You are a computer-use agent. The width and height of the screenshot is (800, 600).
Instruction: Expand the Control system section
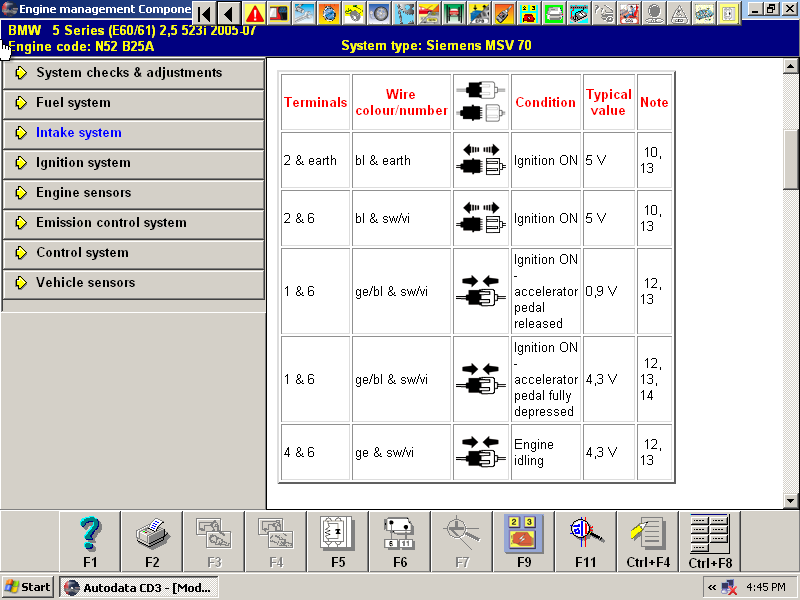pyautogui.click(x=134, y=253)
